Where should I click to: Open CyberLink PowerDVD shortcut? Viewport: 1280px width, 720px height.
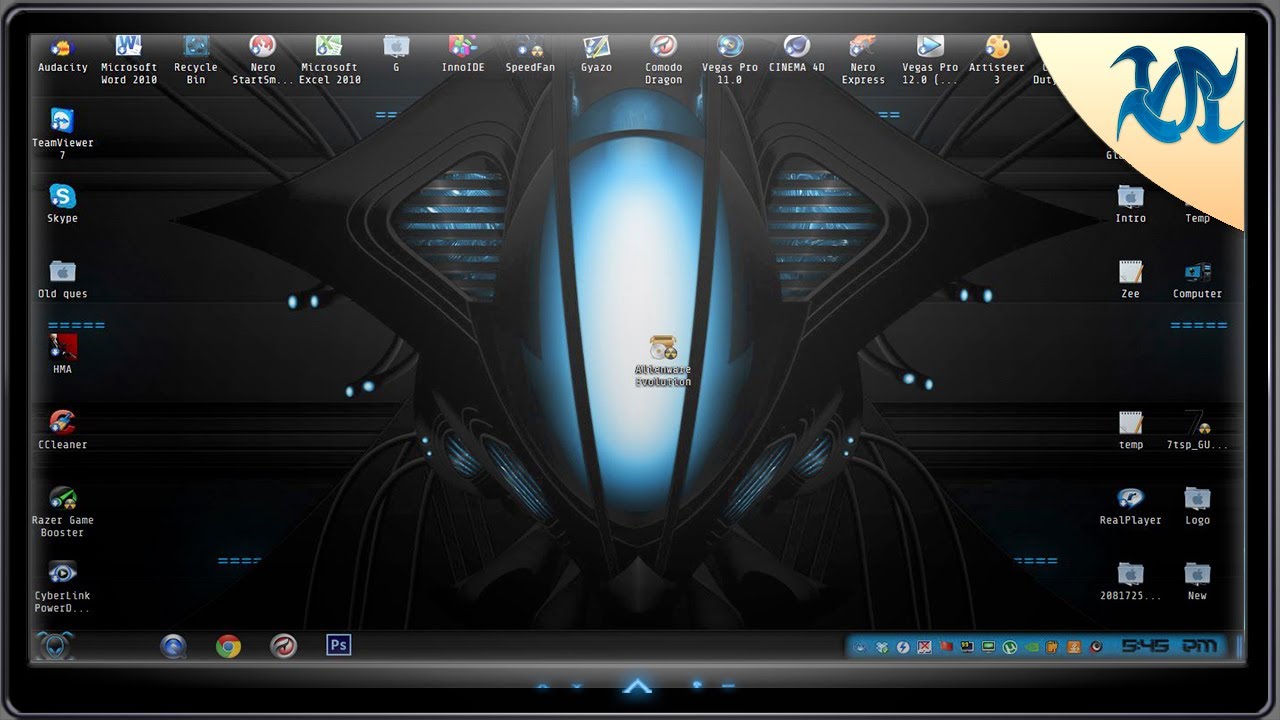pos(62,587)
